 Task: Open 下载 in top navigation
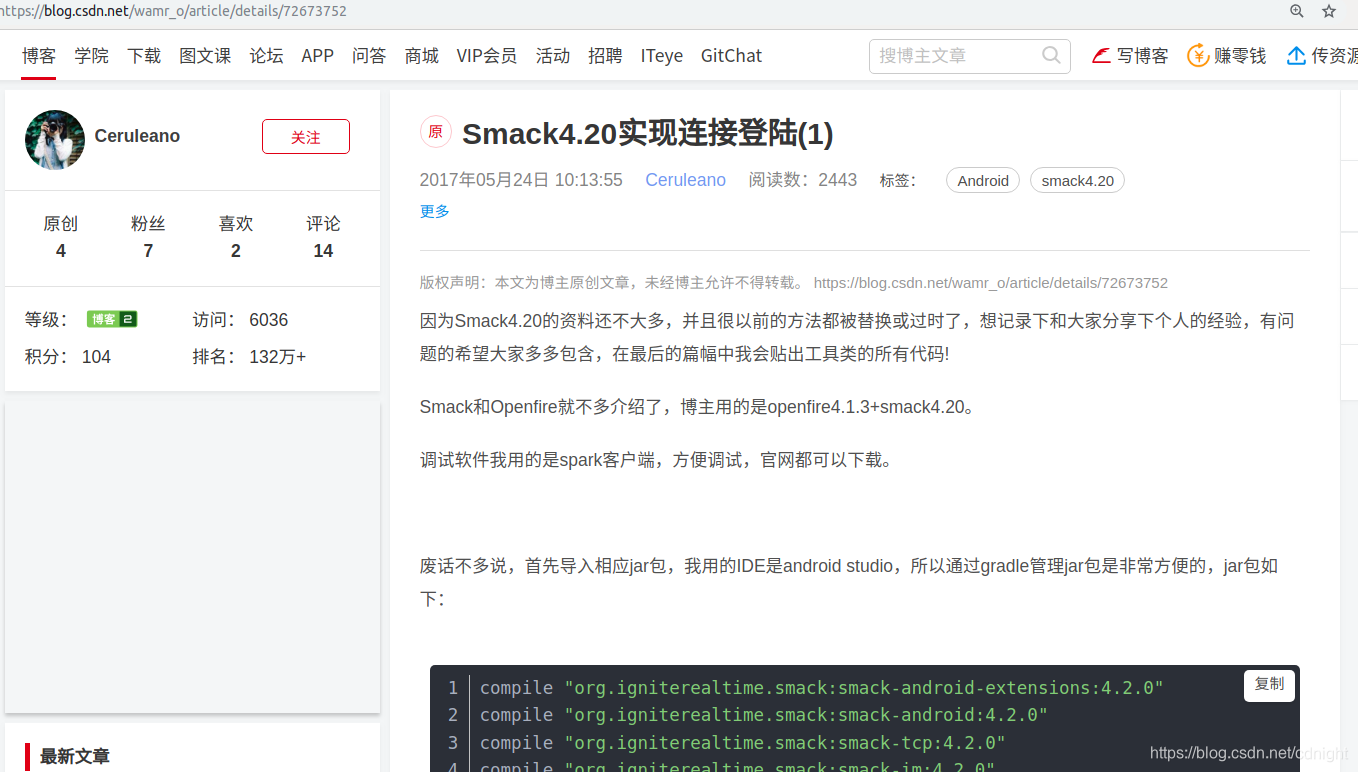coord(144,56)
